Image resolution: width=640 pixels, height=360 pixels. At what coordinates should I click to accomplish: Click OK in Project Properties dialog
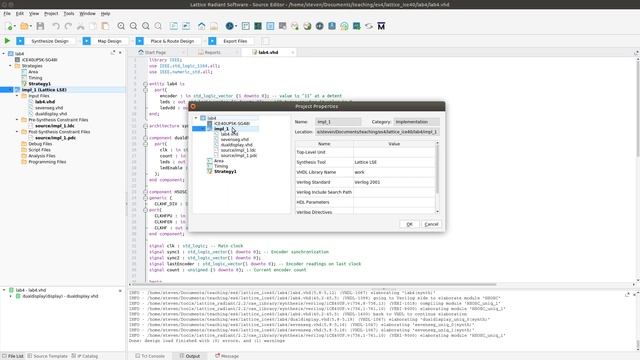tap(409, 224)
